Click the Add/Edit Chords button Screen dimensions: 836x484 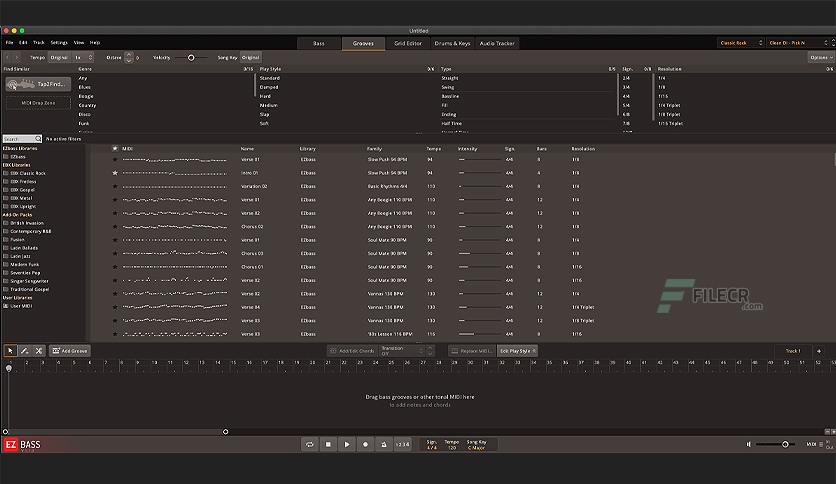pos(352,351)
